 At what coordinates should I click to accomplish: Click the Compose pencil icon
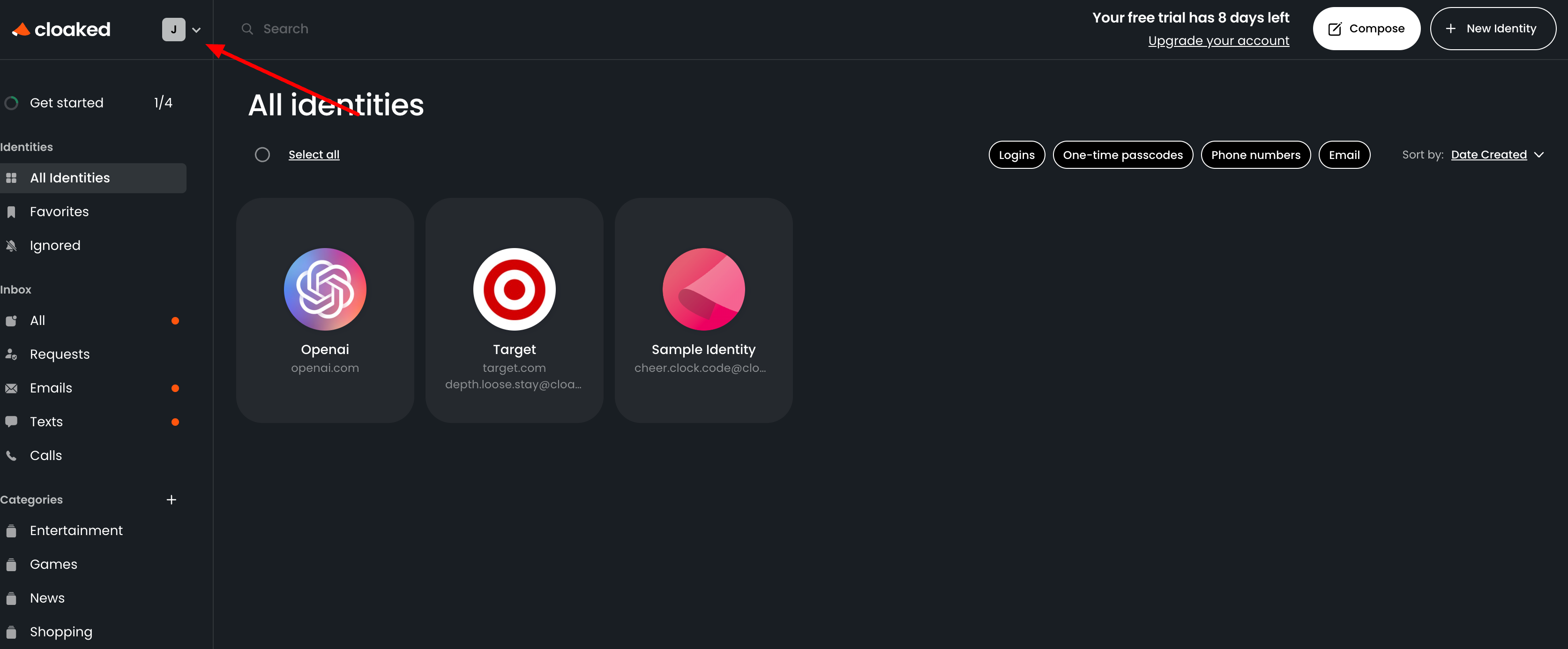pos(1335,29)
